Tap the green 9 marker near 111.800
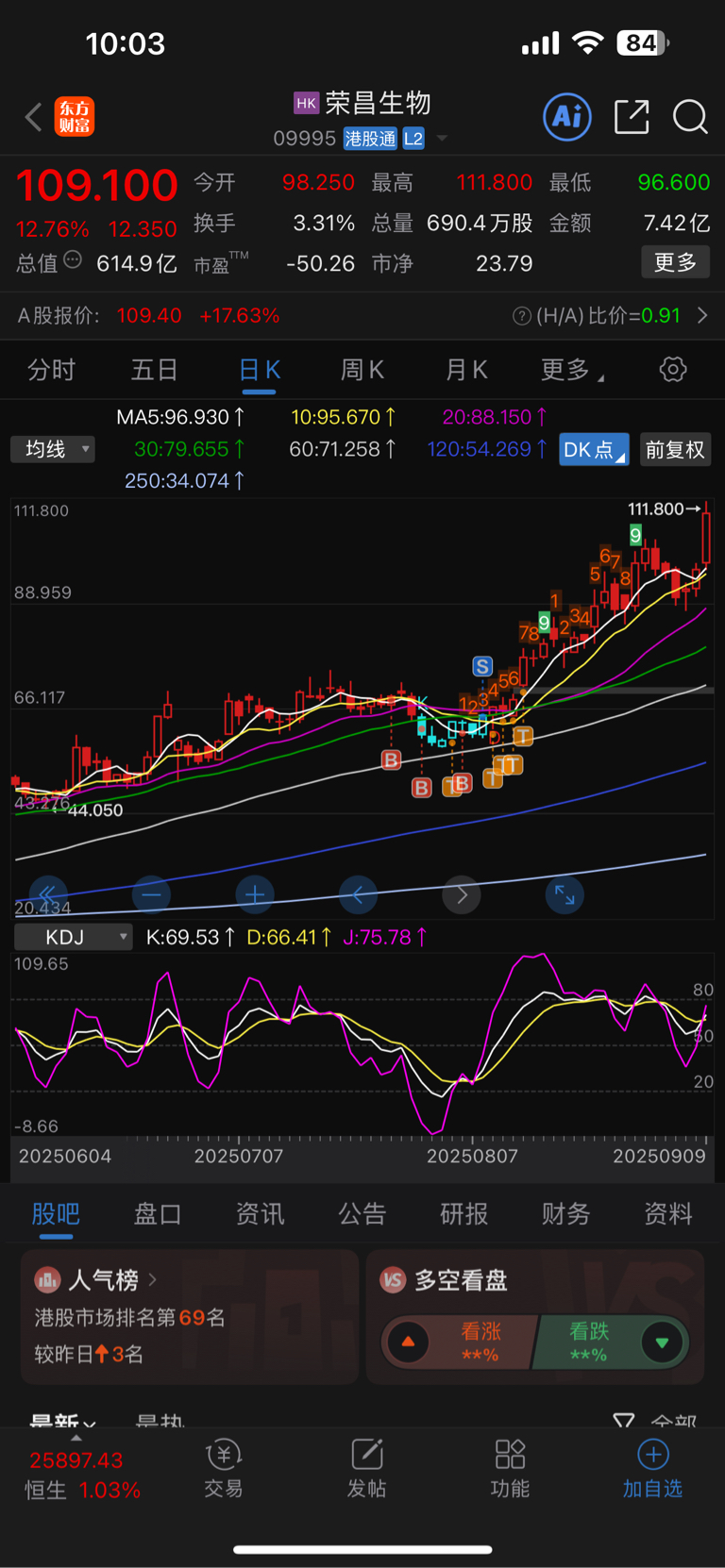725x1568 pixels. [x=635, y=536]
